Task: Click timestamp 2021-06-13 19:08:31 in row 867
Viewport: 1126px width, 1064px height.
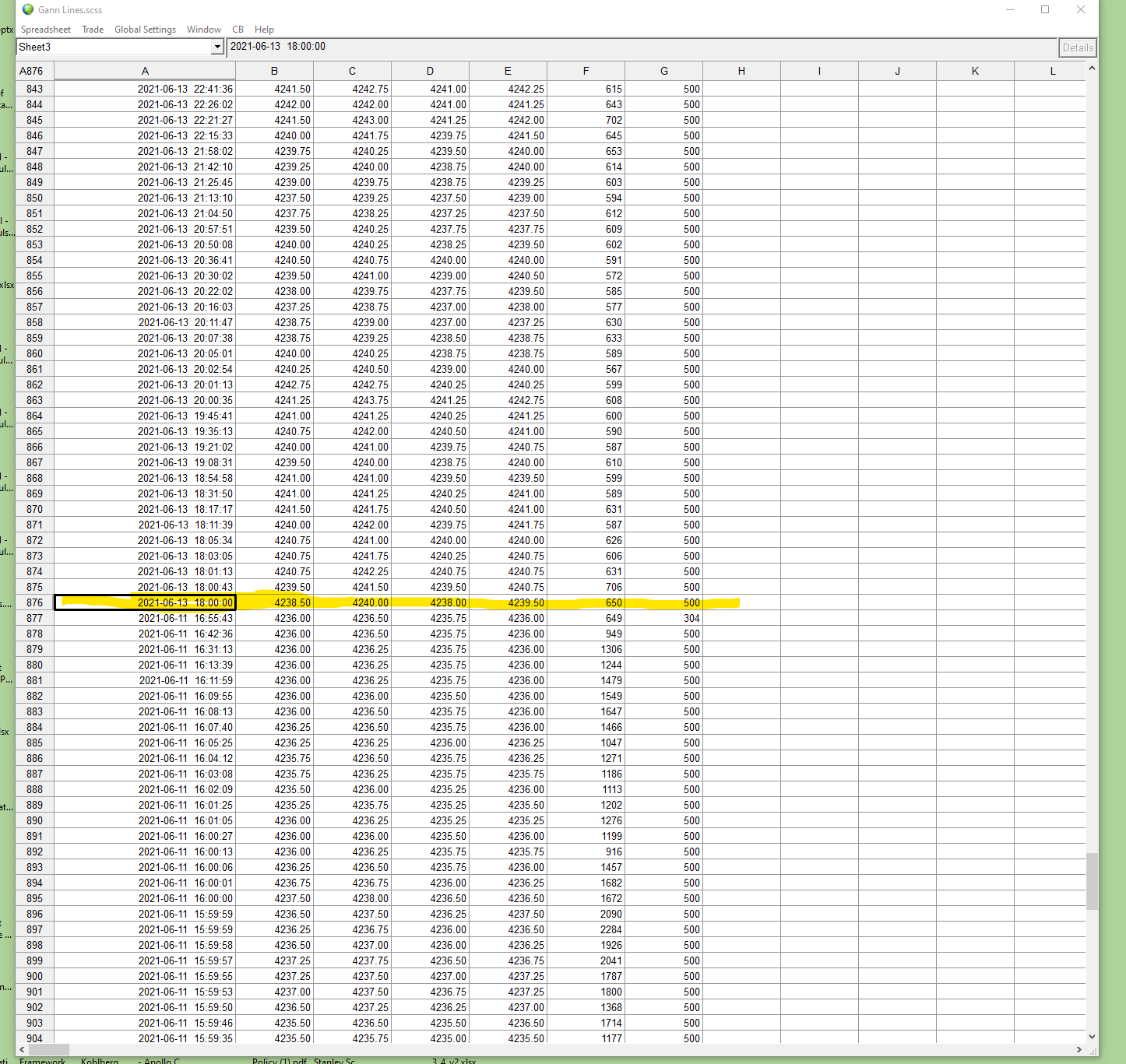Action: click(145, 462)
